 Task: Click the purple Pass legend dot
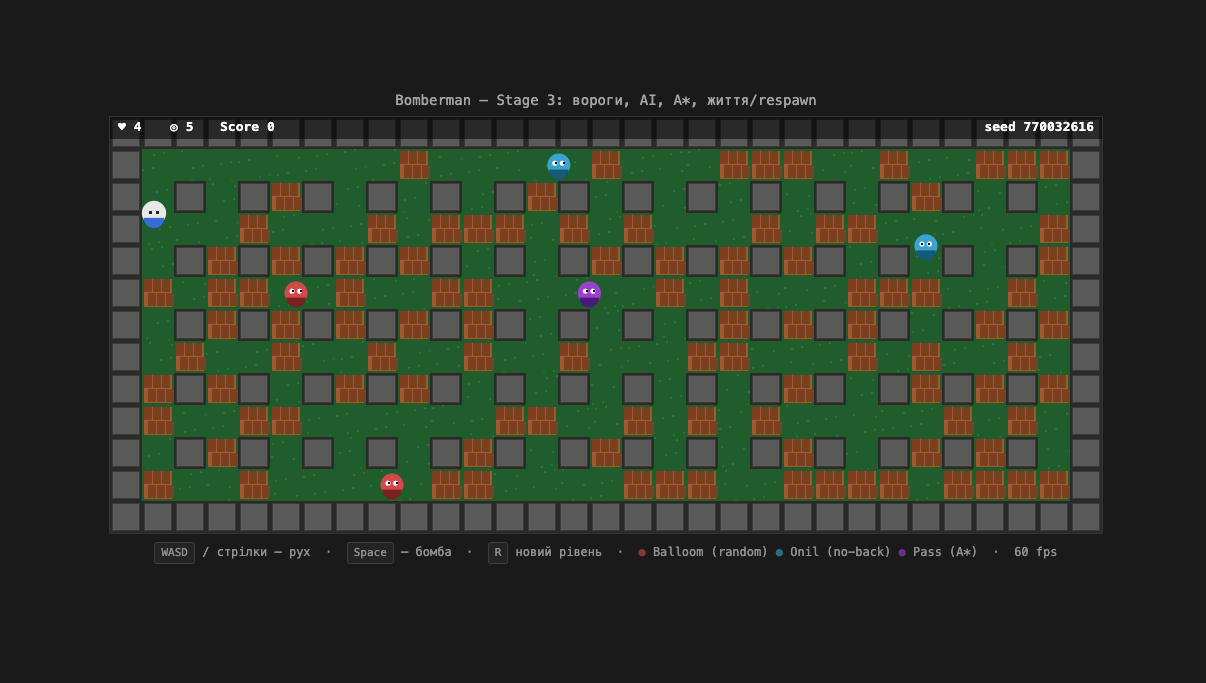point(902,553)
